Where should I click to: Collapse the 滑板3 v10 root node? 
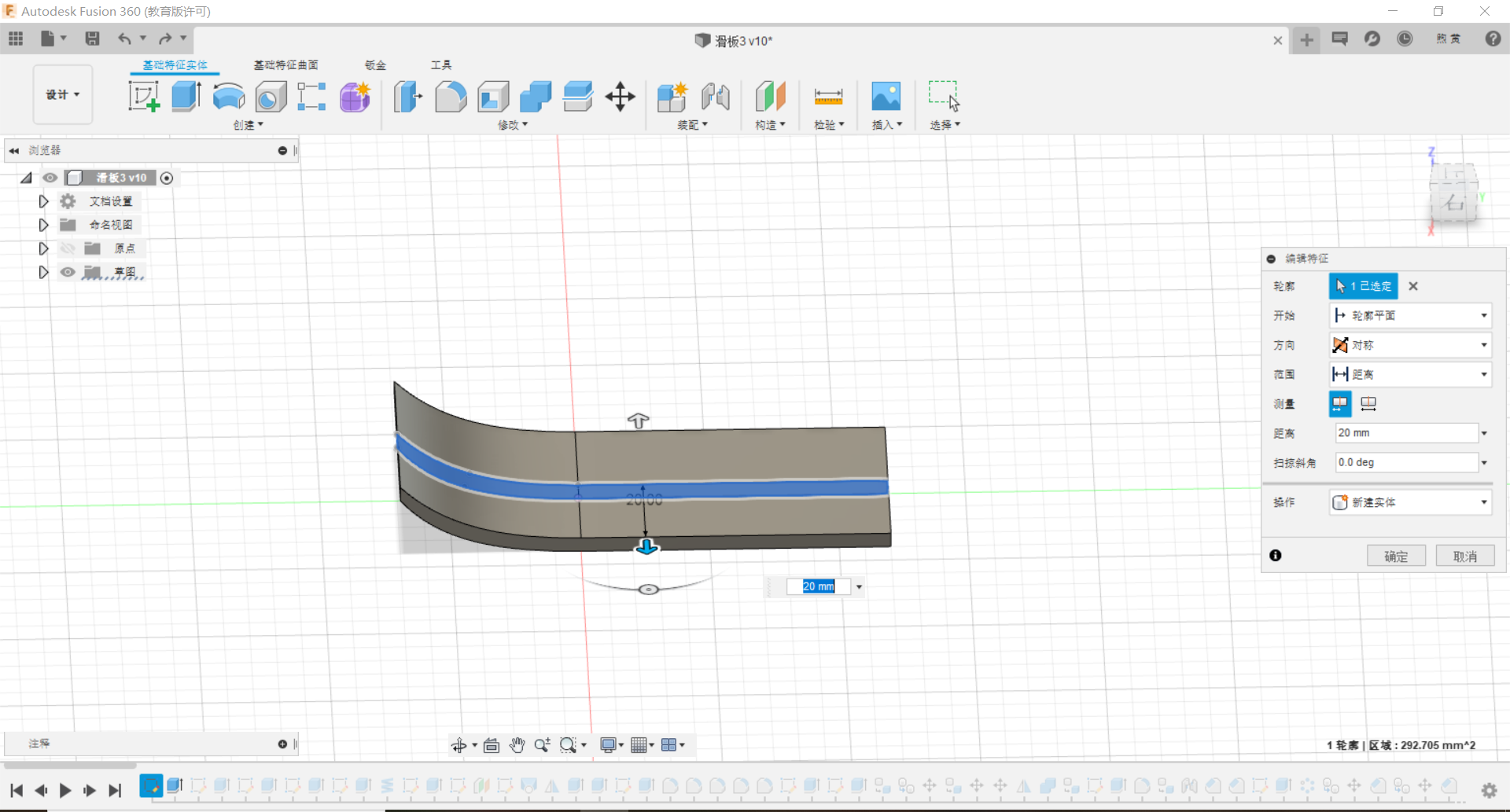click(27, 178)
